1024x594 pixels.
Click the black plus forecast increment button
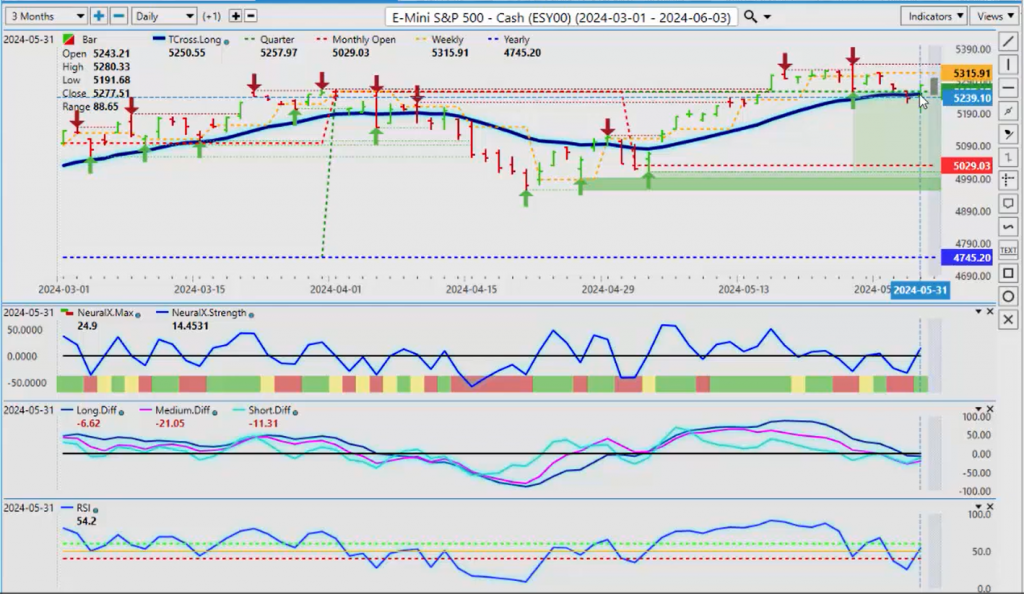pos(235,16)
